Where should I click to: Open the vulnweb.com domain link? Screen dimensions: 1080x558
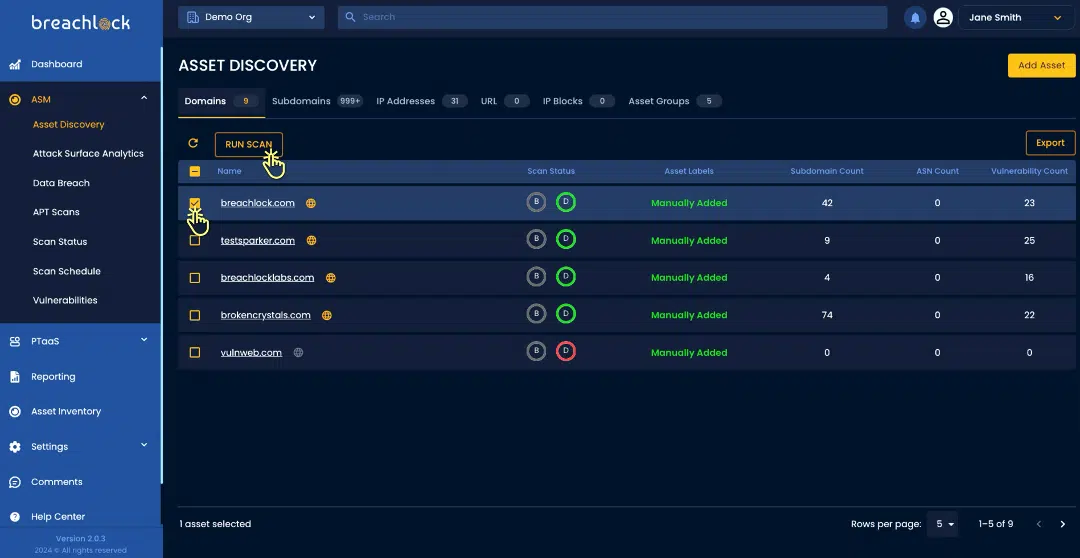251,353
